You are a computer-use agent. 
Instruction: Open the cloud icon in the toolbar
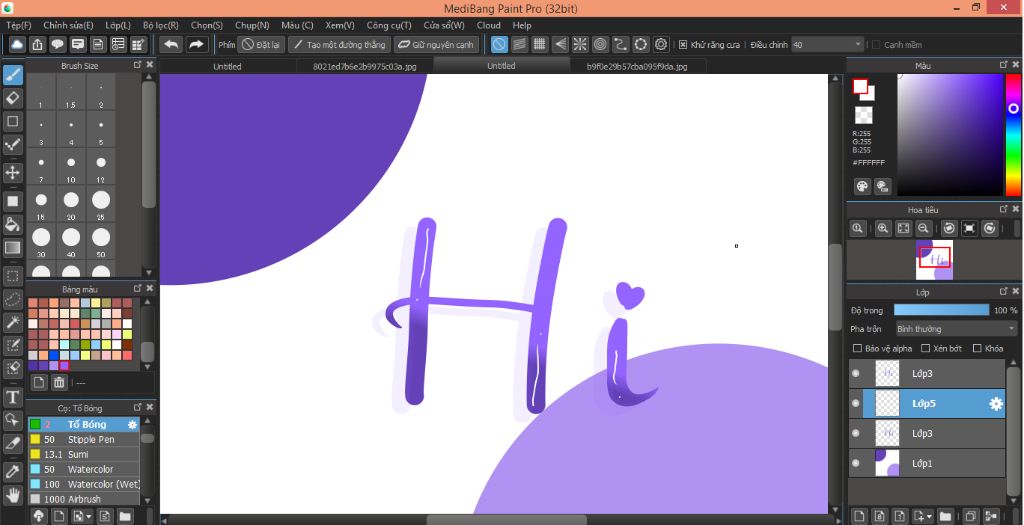(17, 44)
